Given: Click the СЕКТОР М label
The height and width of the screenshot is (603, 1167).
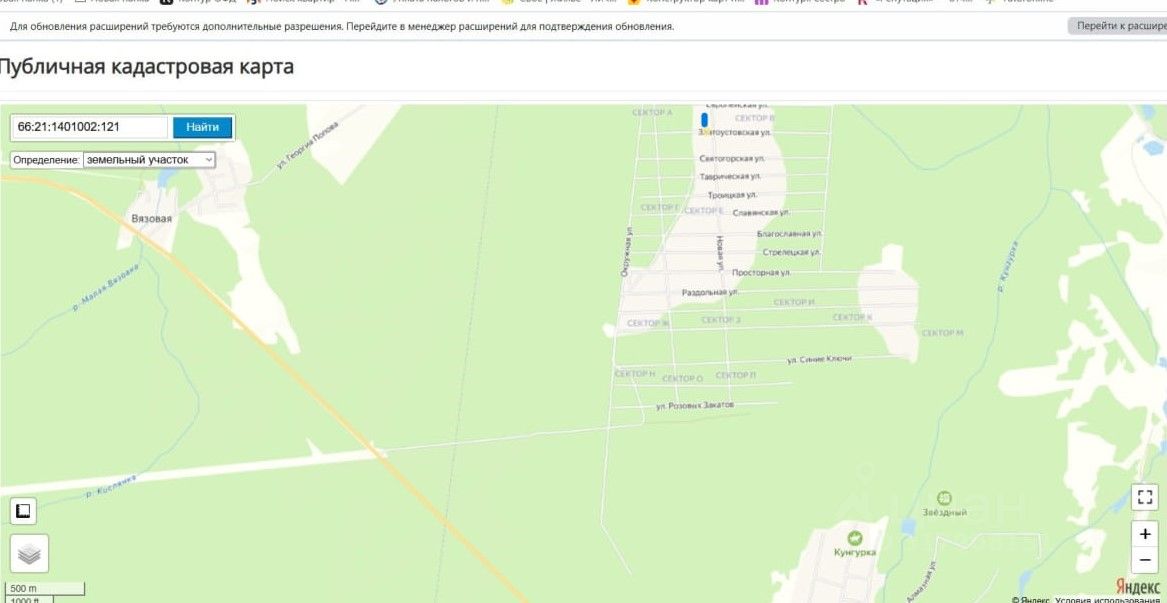Looking at the screenshot, I should point(942,333).
